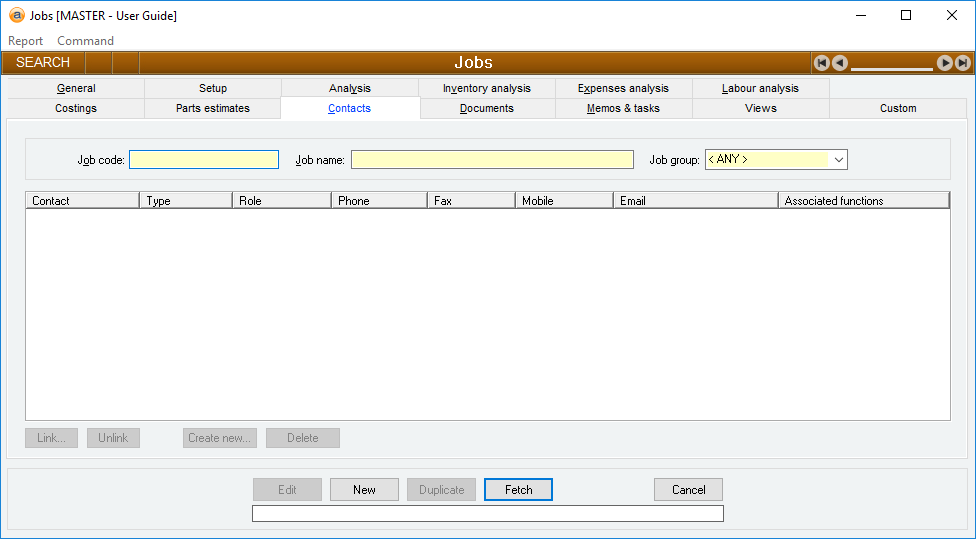Click the app logo in title bar
This screenshot has width=976, height=539.
[16, 16]
